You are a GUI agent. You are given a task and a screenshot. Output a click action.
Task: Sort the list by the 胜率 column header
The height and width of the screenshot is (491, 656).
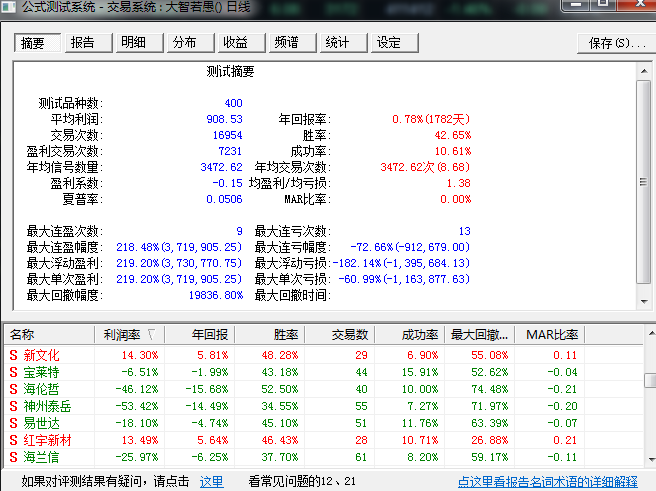click(269, 334)
